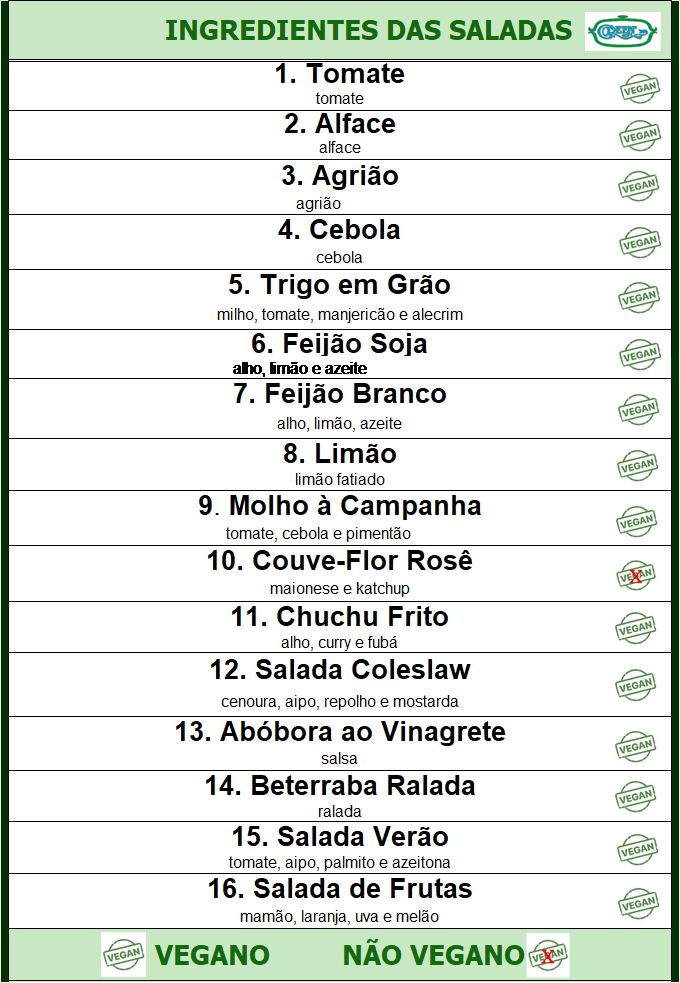Click the vegan stamp next to Salada de Frutas
680x983 pixels.
(x=638, y=903)
